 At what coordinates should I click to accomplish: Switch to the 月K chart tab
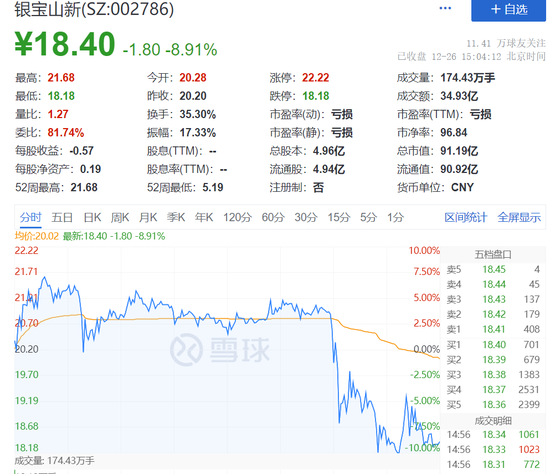tap(148, 218)
